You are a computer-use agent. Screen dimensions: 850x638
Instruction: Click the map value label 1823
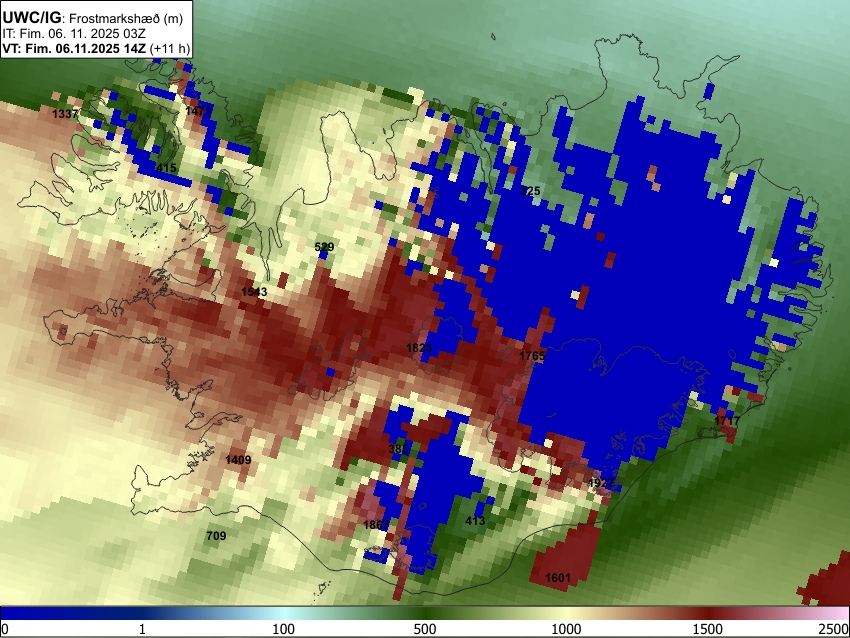(419, 347)
